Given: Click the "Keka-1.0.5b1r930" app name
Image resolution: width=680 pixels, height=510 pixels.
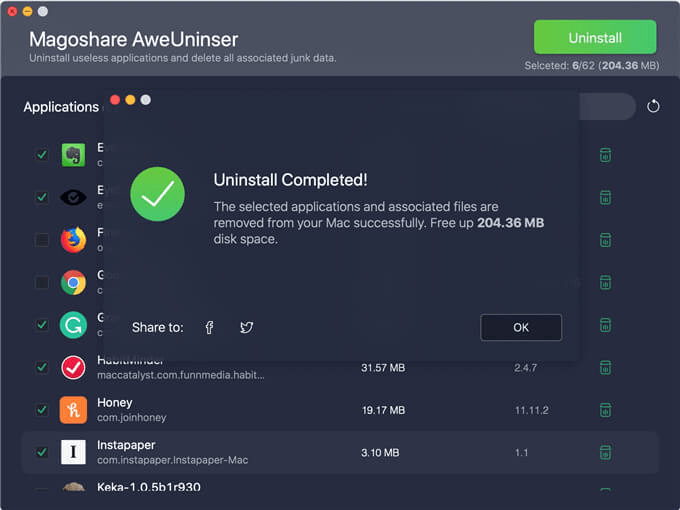Looking at the screenshot, I should point(149,487).
